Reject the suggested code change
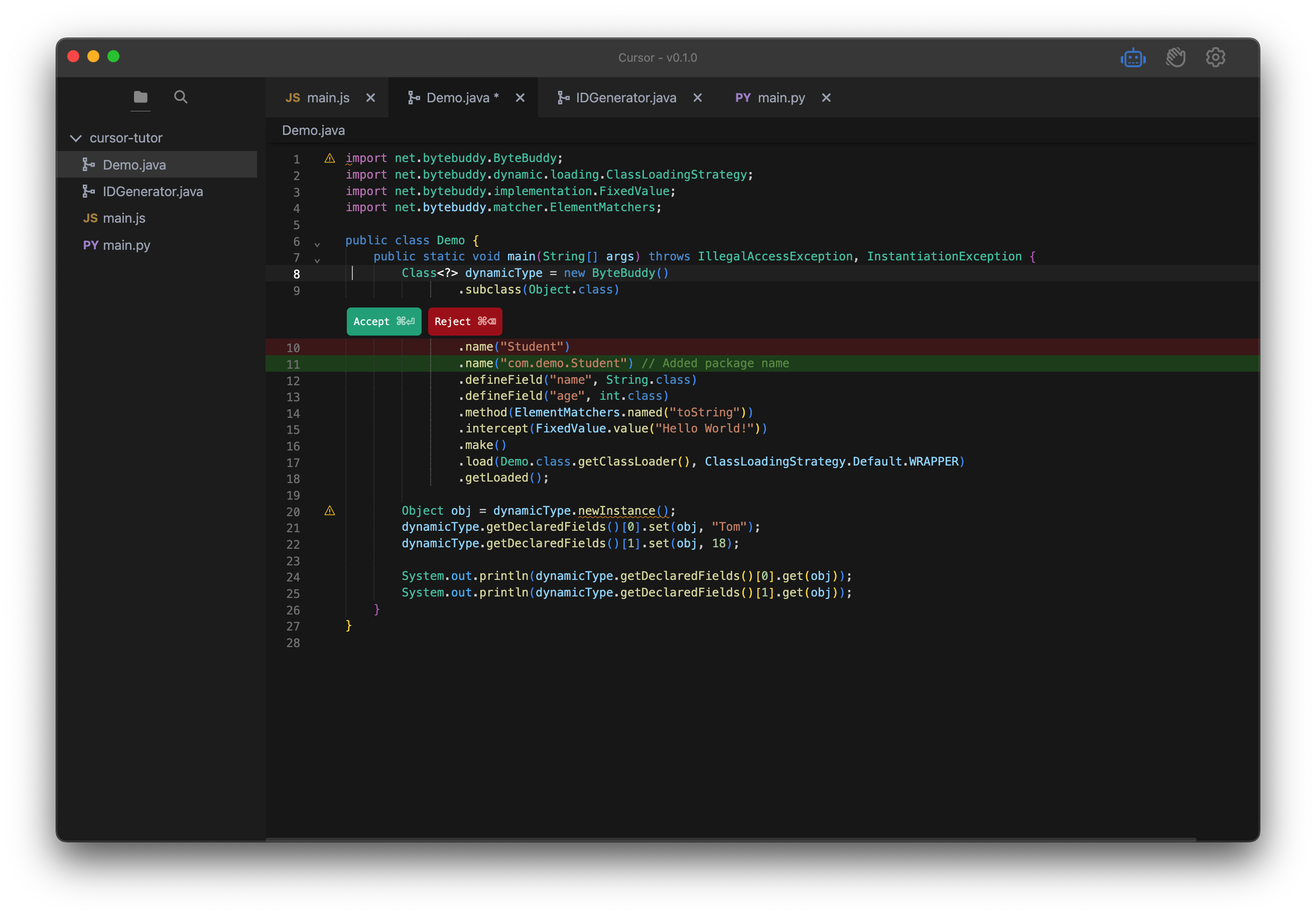This screenshot has width=1316, height=916. point(465,322)
